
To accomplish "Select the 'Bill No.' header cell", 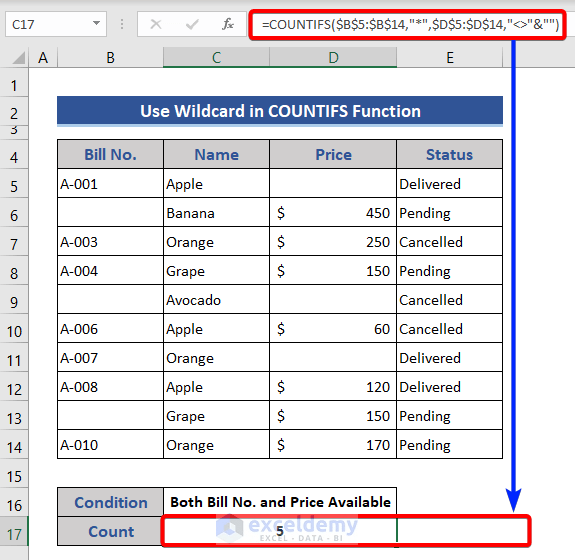I will tap(110, 154).
